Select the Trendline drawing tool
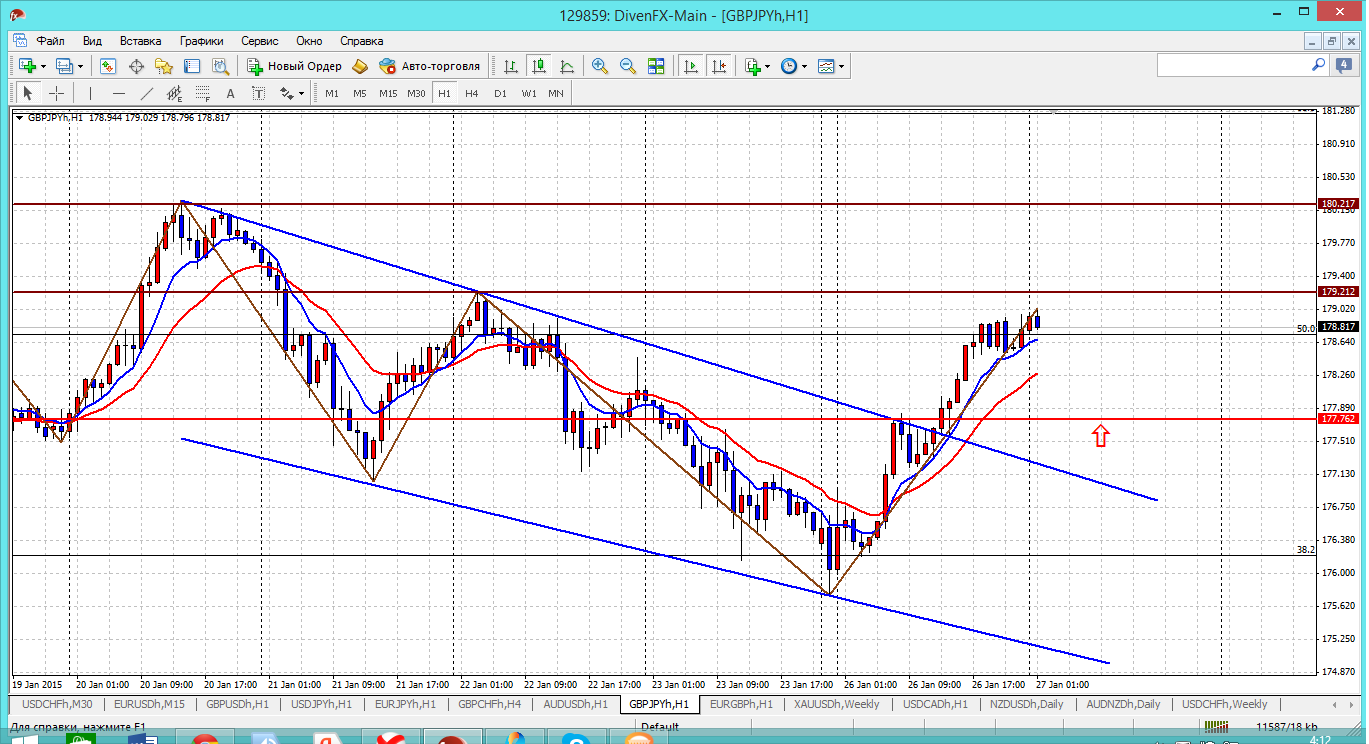The image size is (1369, 744). click(x=147, y=93)
